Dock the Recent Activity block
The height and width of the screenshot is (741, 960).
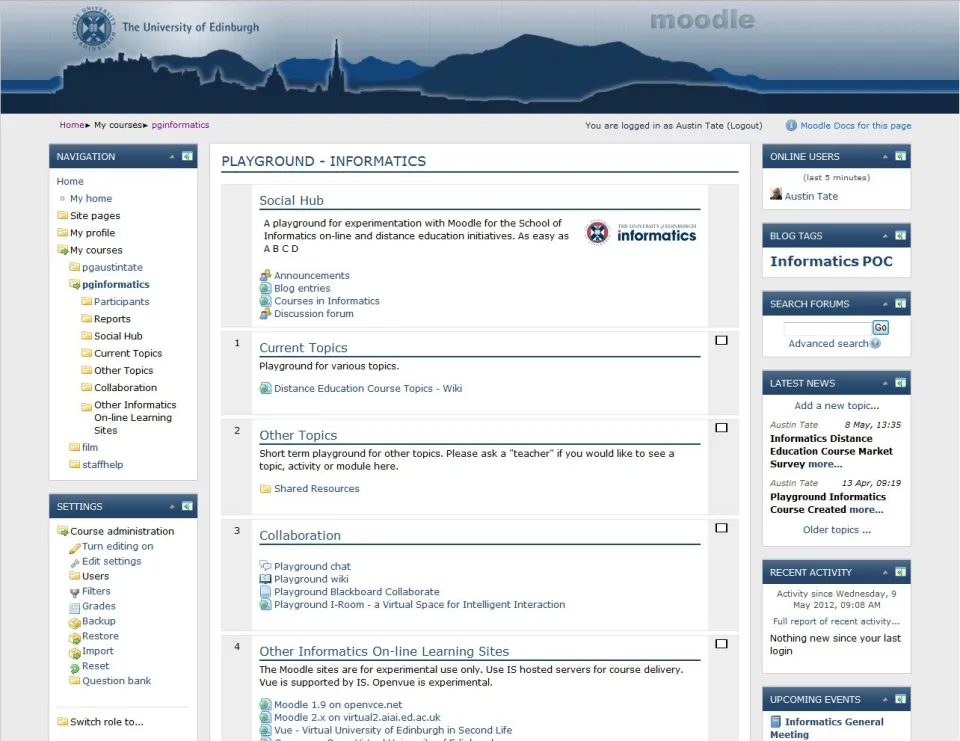(900, 572)
